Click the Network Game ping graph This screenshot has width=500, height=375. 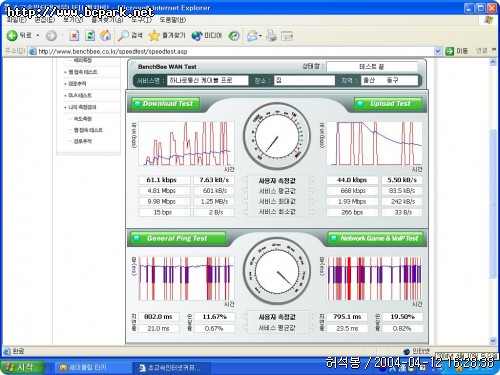coord(374,278)
